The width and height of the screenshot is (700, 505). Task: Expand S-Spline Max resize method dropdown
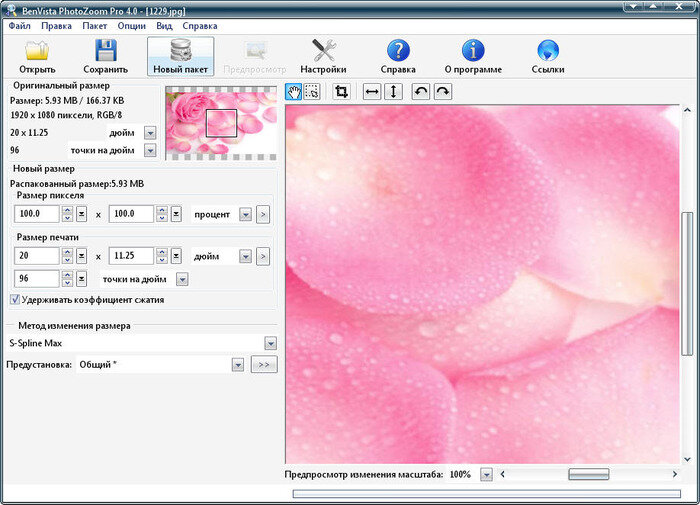pyautogui.click(x=270, y=343)
